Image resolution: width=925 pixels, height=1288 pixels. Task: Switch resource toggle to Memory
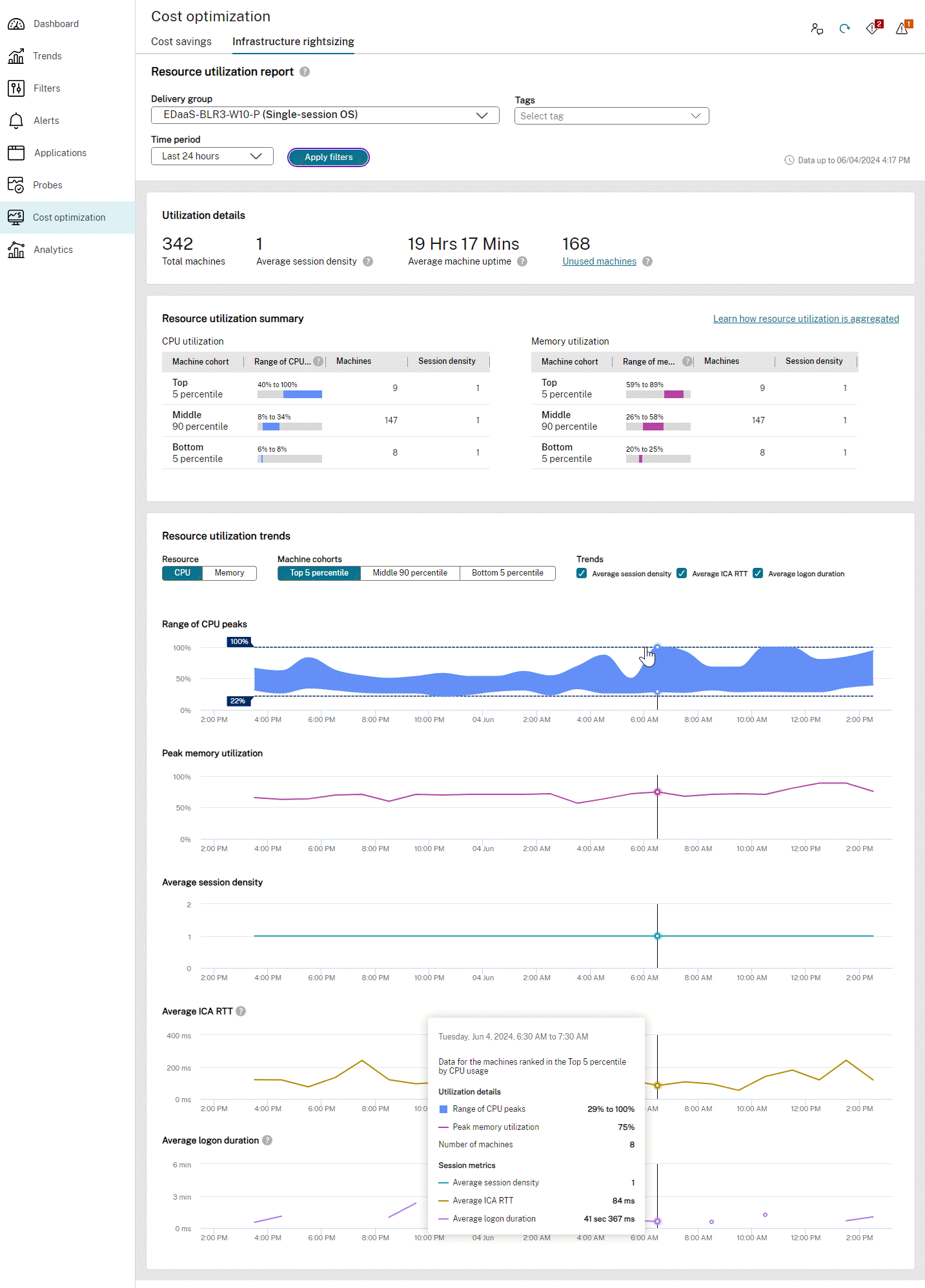[229, 573]
